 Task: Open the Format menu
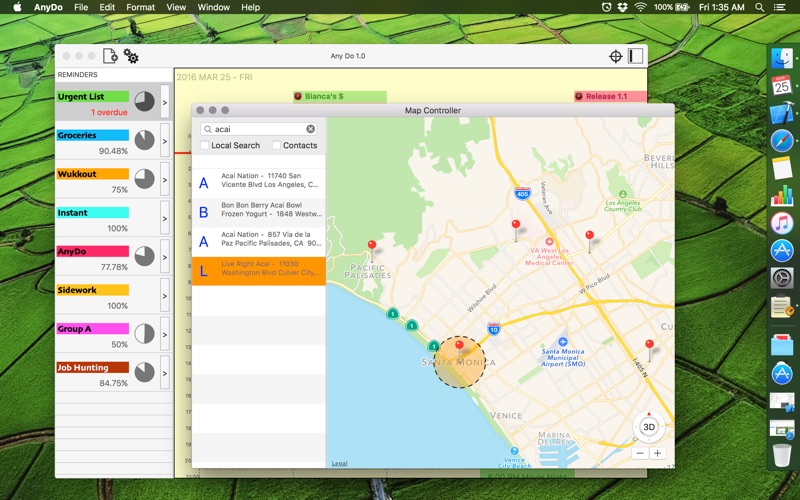click(140, 7)
